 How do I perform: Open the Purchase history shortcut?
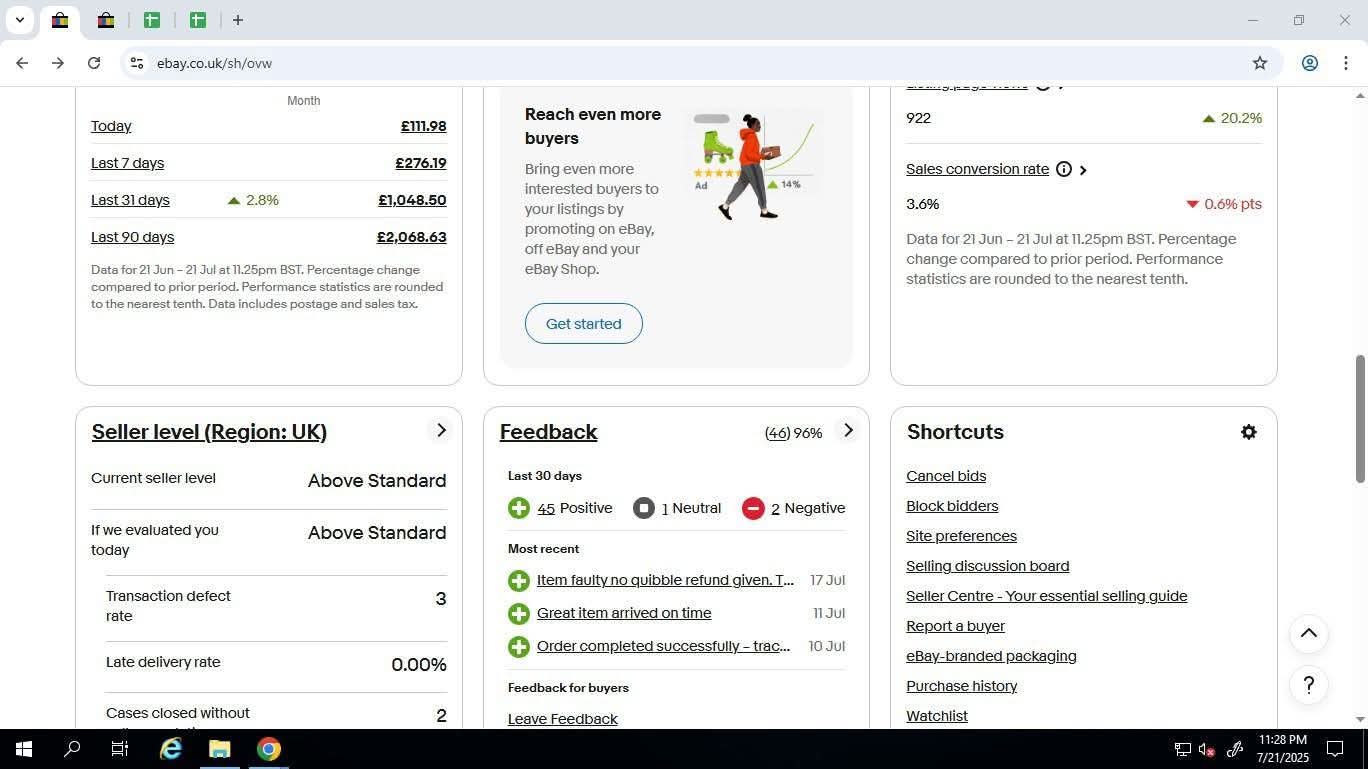(961, 686)
